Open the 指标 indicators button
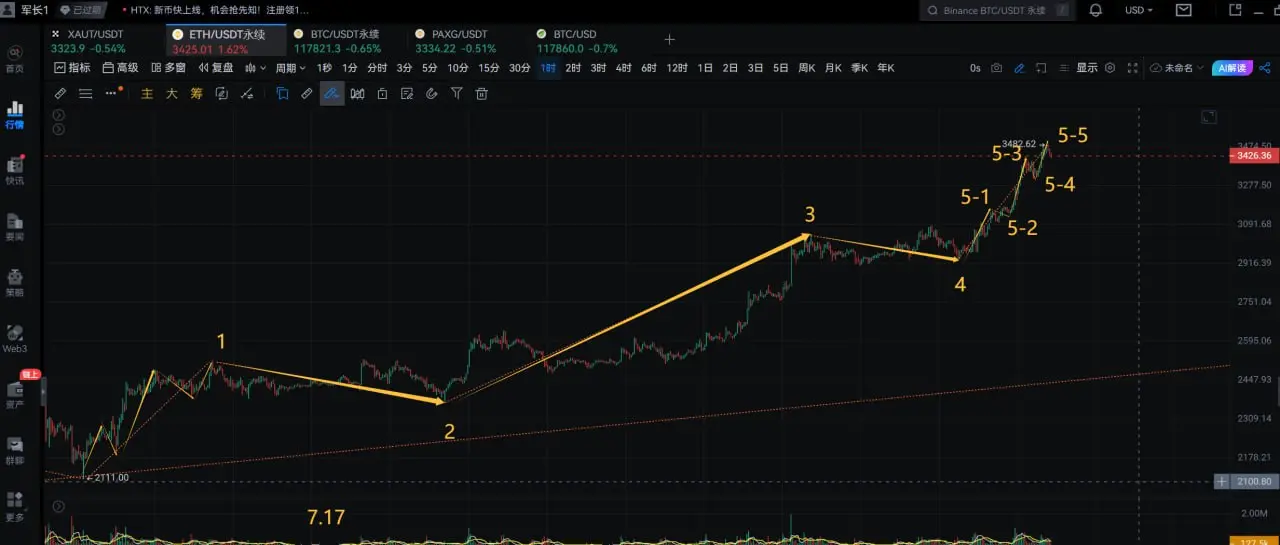Image resolution: width=1280 pixels, height=545 pixels. point(73,68)
